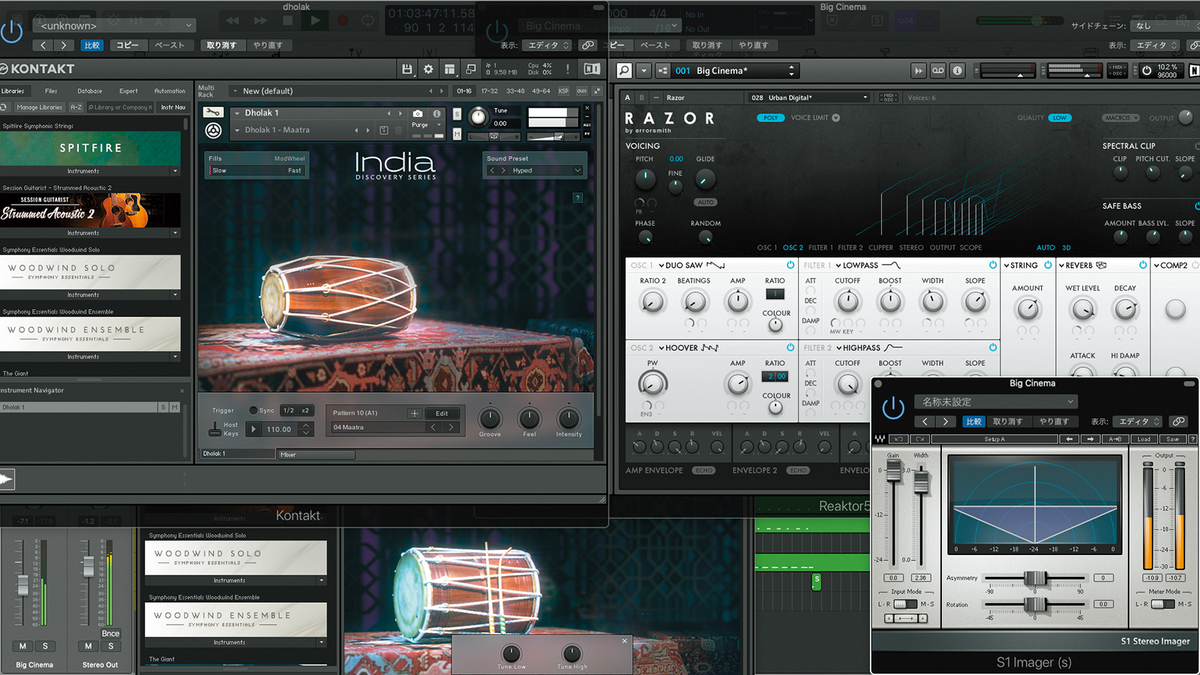
Task: Switch to the Expert tab in Kontakt
Action: [x=129, y=91]
